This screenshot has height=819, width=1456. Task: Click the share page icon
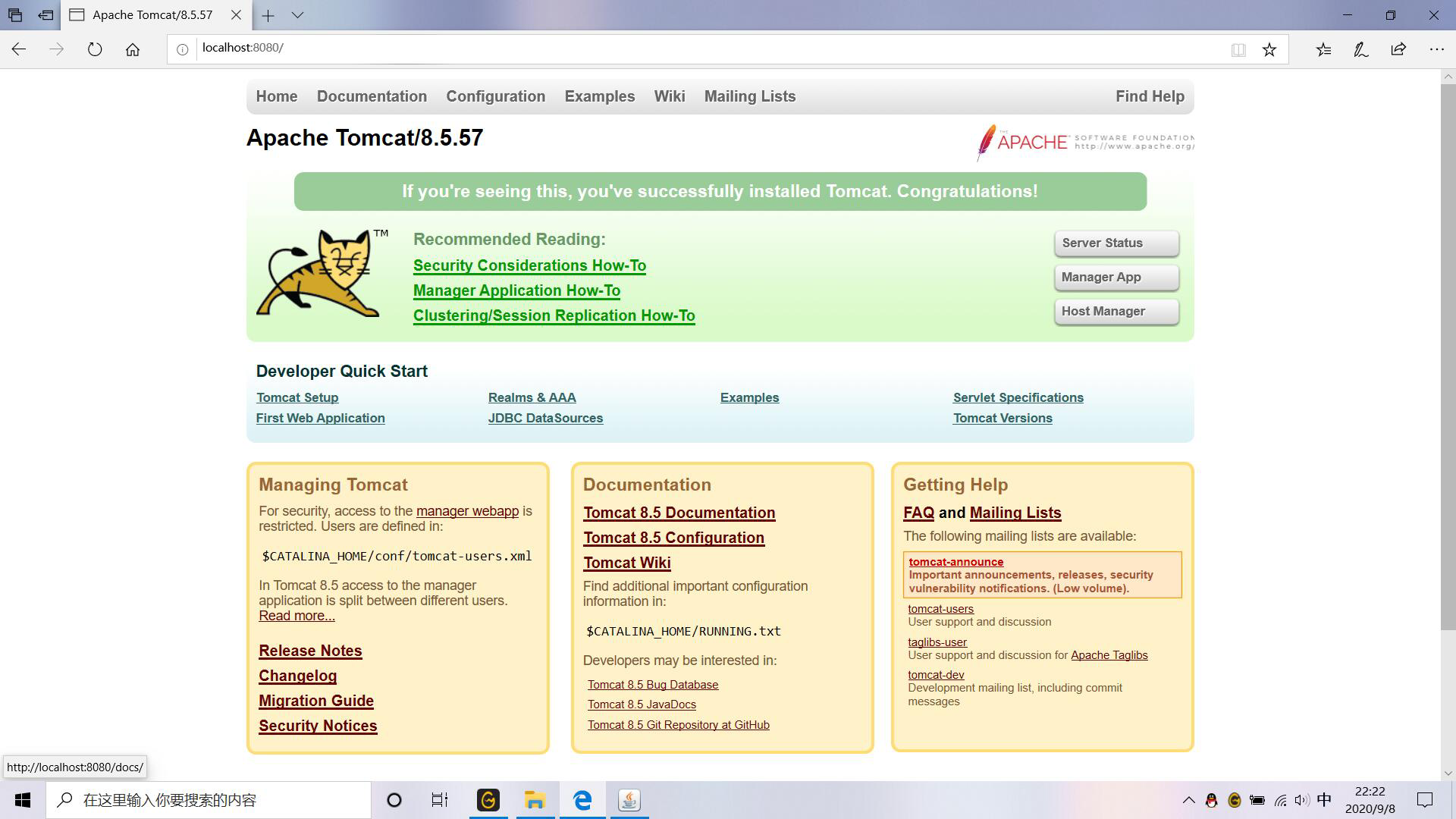point(1398,49)
